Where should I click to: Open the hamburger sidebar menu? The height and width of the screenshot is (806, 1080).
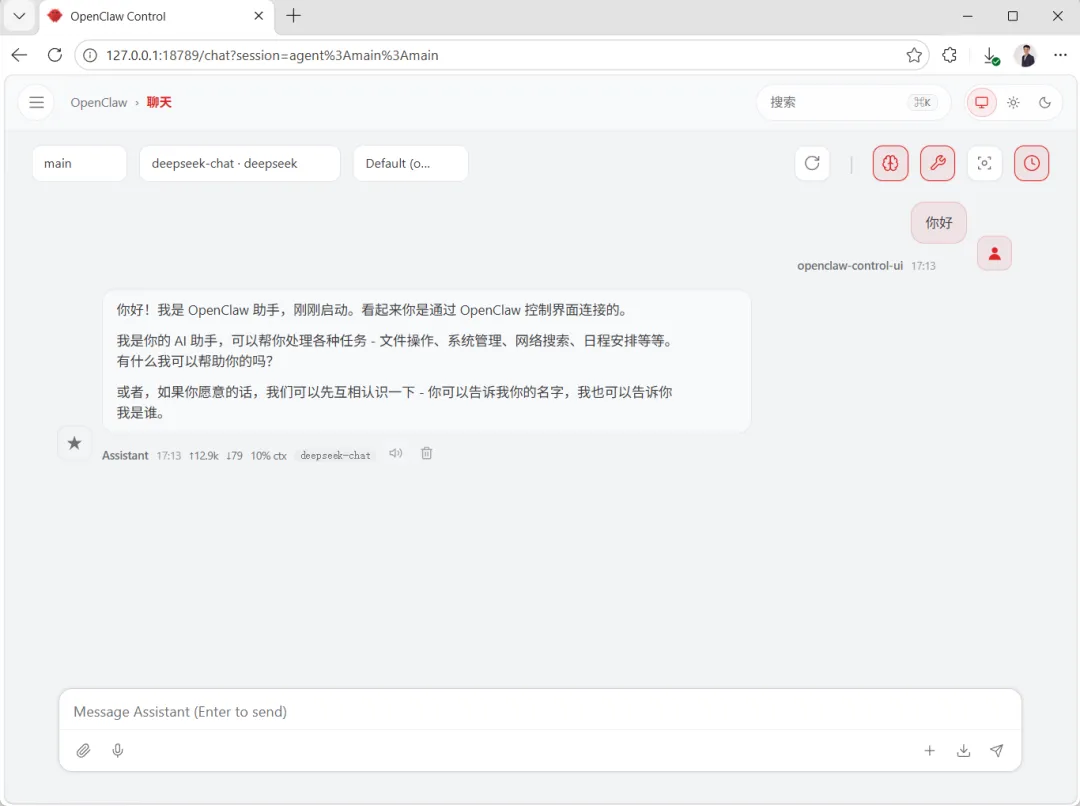coord(37,103)
